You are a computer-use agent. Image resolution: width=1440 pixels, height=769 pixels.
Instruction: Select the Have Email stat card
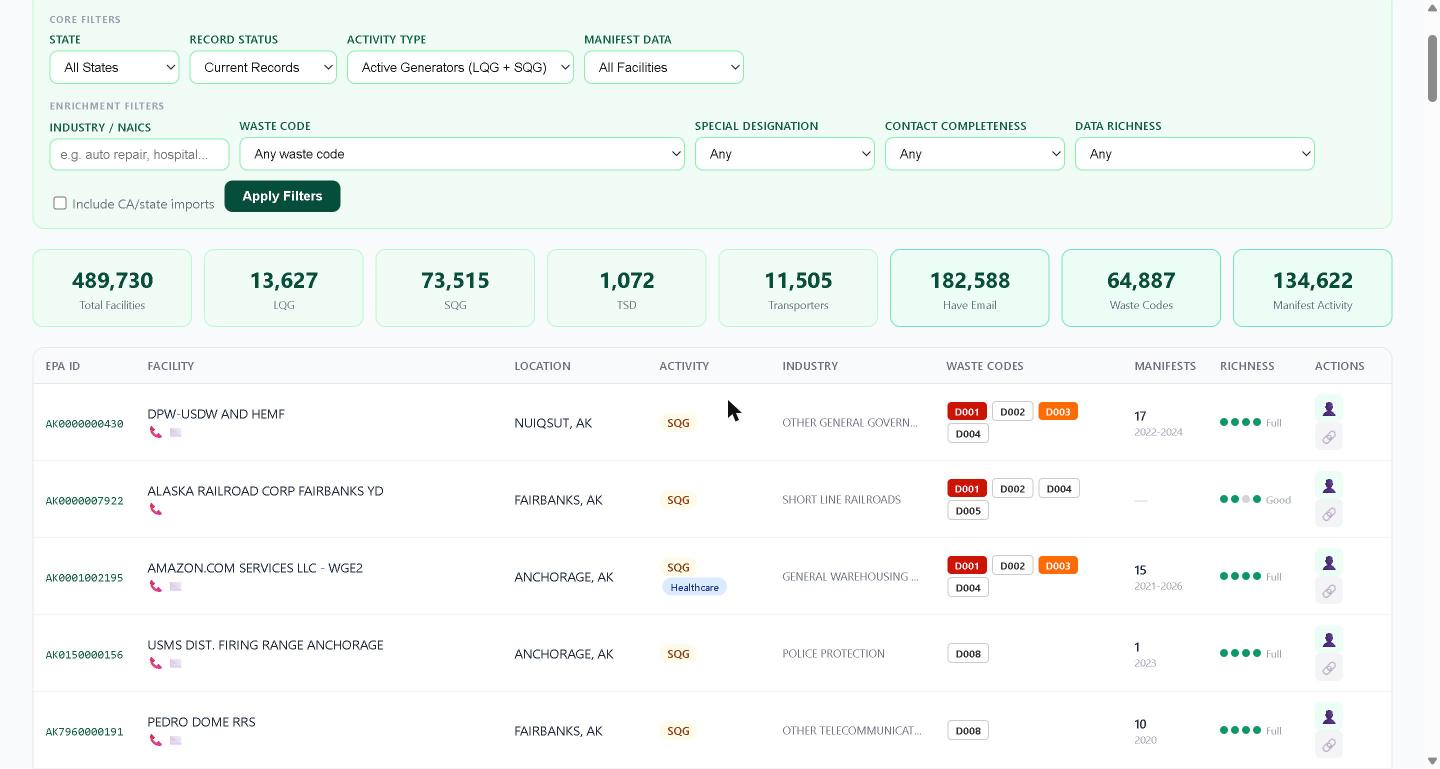pos(970,288)
